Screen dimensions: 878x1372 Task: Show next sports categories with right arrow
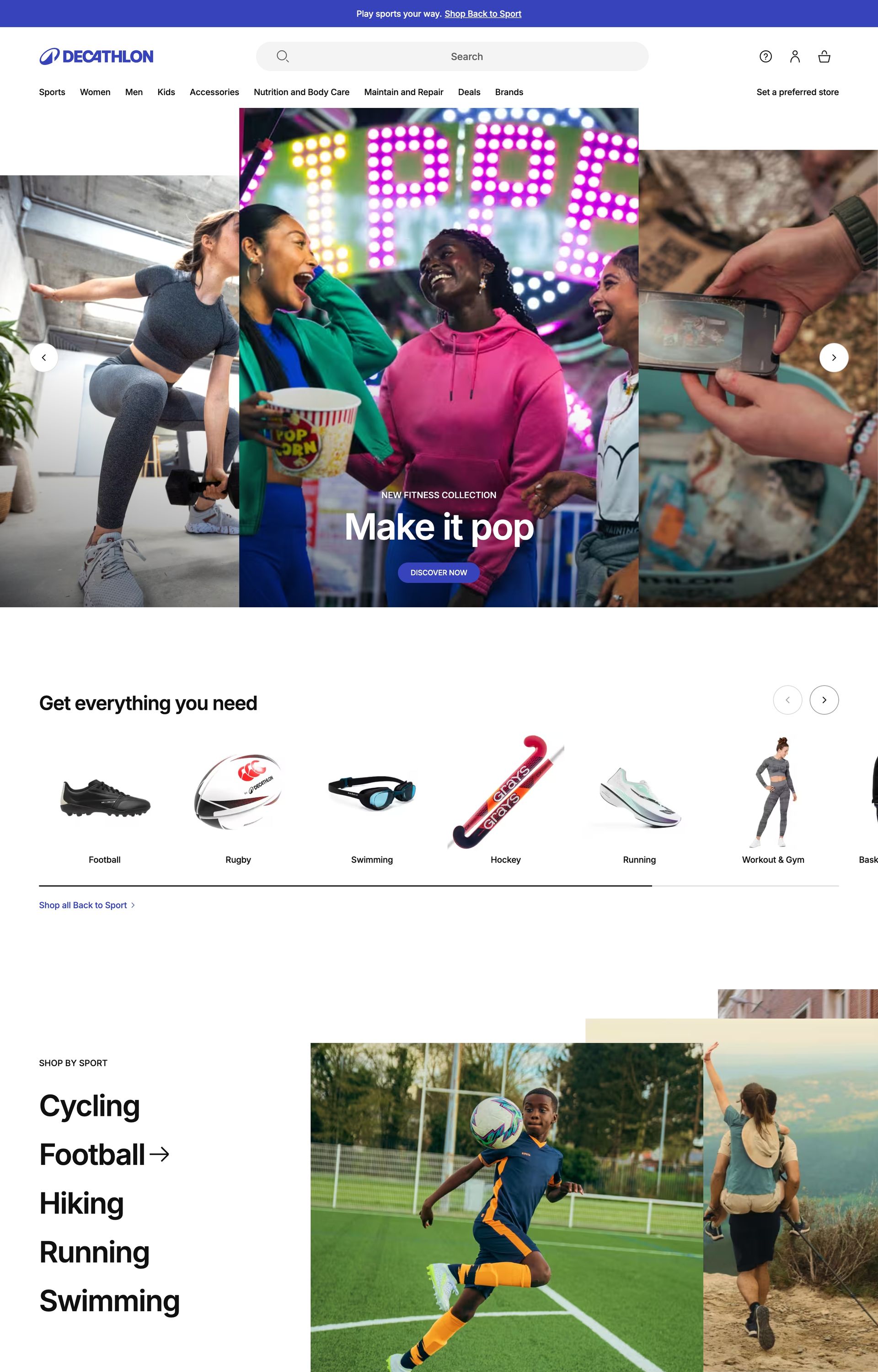point(824,700)
